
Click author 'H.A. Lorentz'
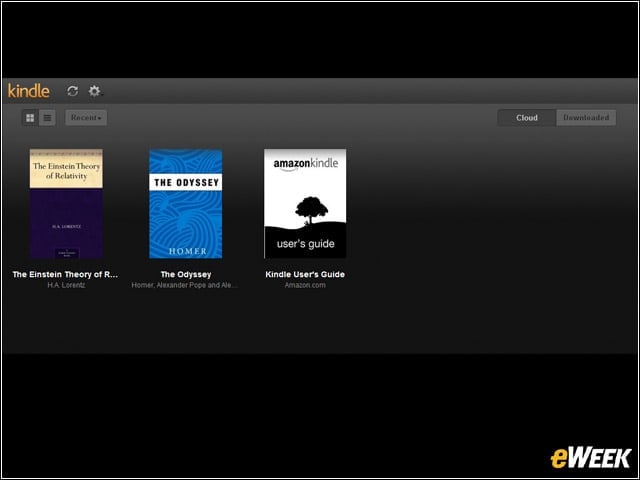coord(66,285)
